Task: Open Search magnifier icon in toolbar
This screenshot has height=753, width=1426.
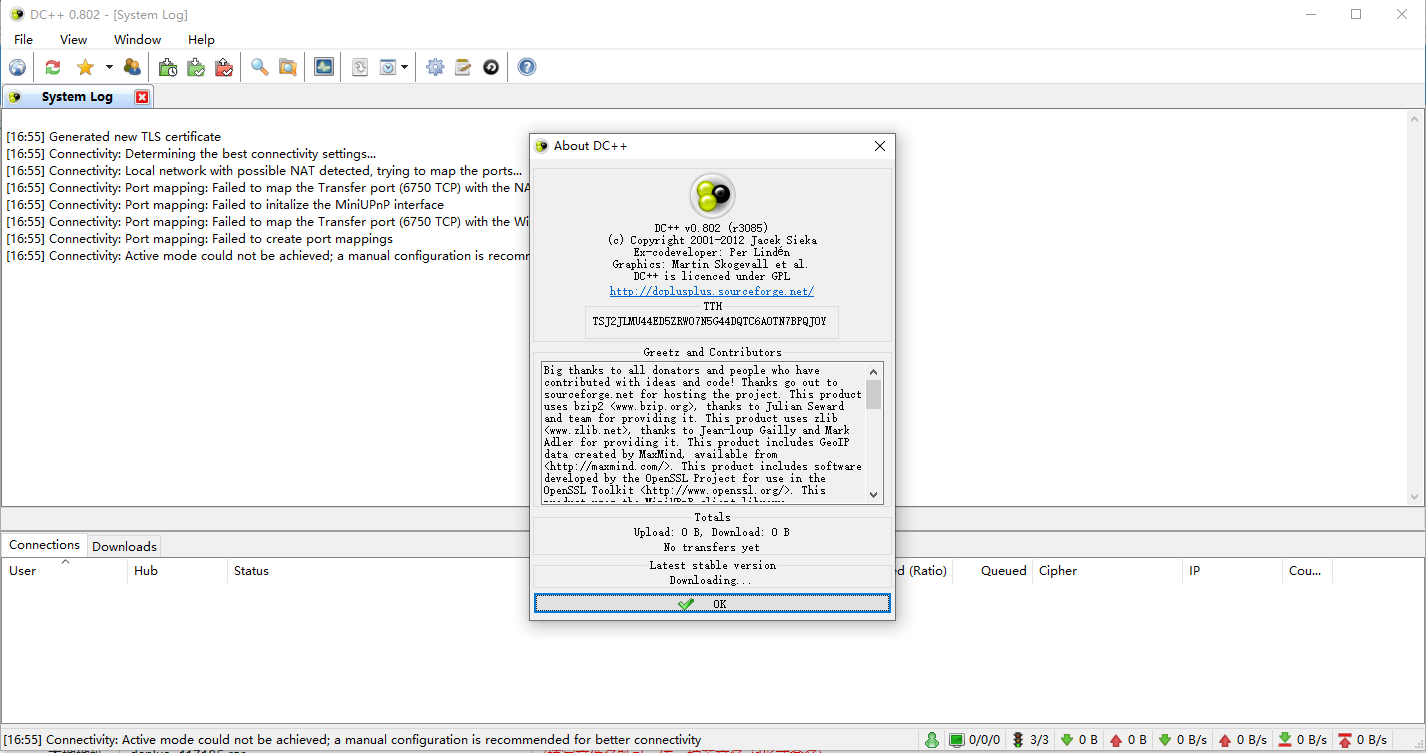Action: (x=260, y=67)
